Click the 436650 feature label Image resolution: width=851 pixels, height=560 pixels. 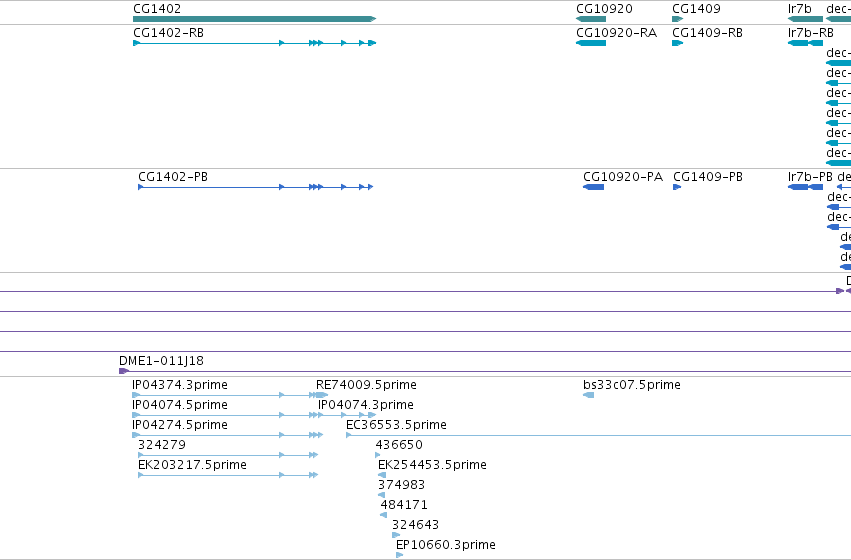click(399, 445)
